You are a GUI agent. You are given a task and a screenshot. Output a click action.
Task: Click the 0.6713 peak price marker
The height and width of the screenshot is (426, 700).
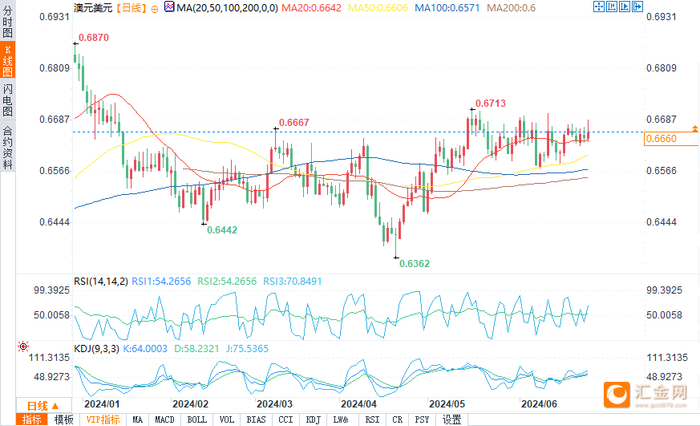point(491,103)
